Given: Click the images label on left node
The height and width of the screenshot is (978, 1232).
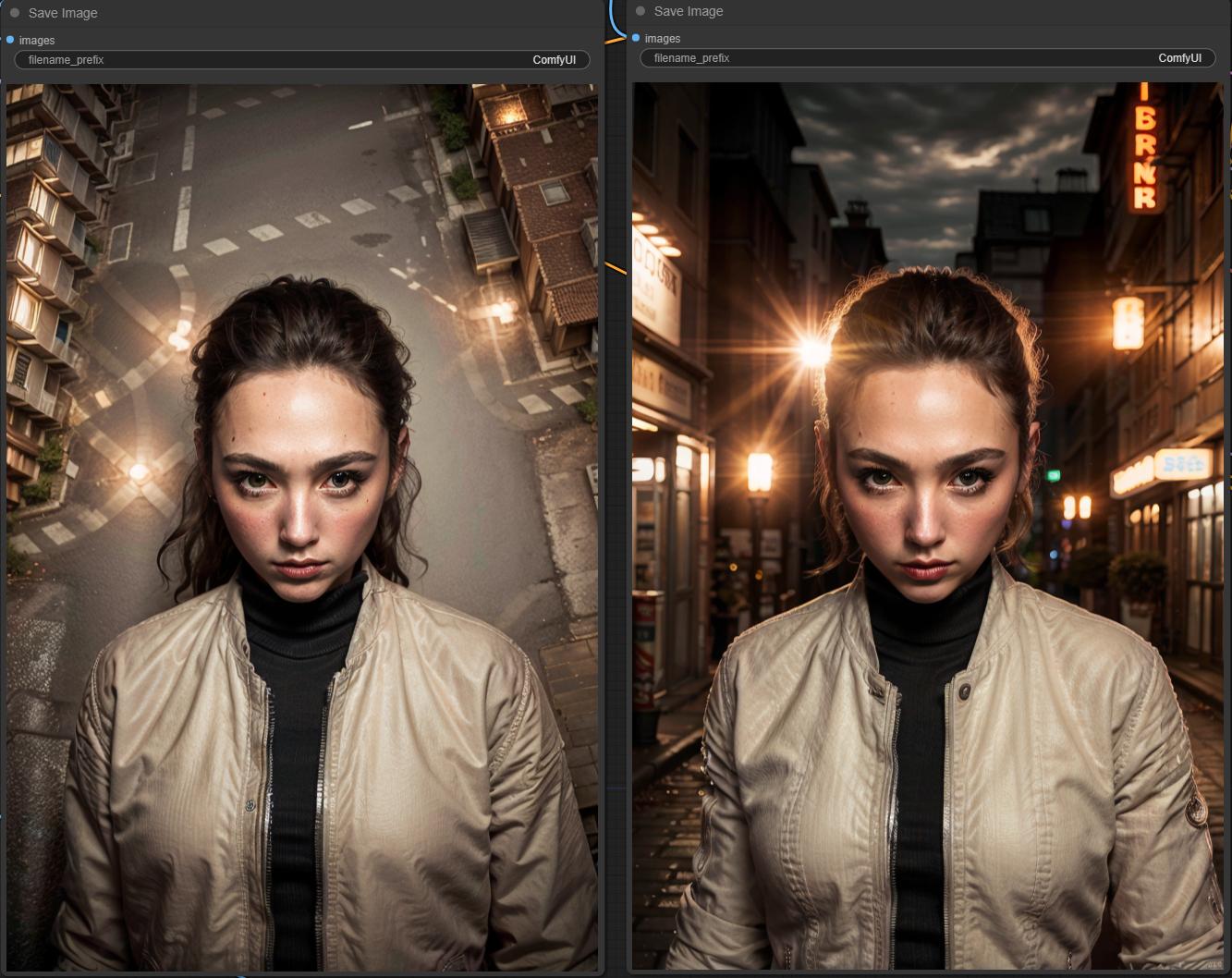Looking at the screenshot, I should pyautogui.click(x=37, y=41).
